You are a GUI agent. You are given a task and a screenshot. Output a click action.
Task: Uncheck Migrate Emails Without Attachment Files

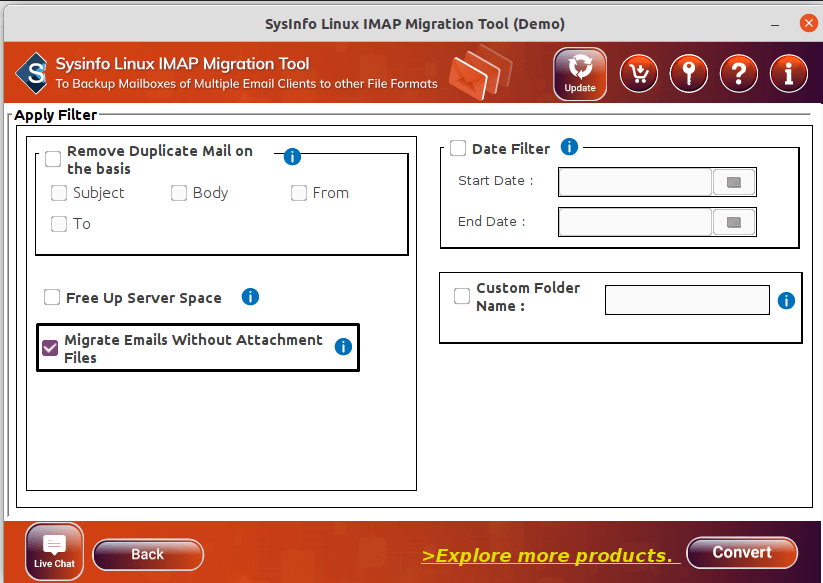click(50, 348)
